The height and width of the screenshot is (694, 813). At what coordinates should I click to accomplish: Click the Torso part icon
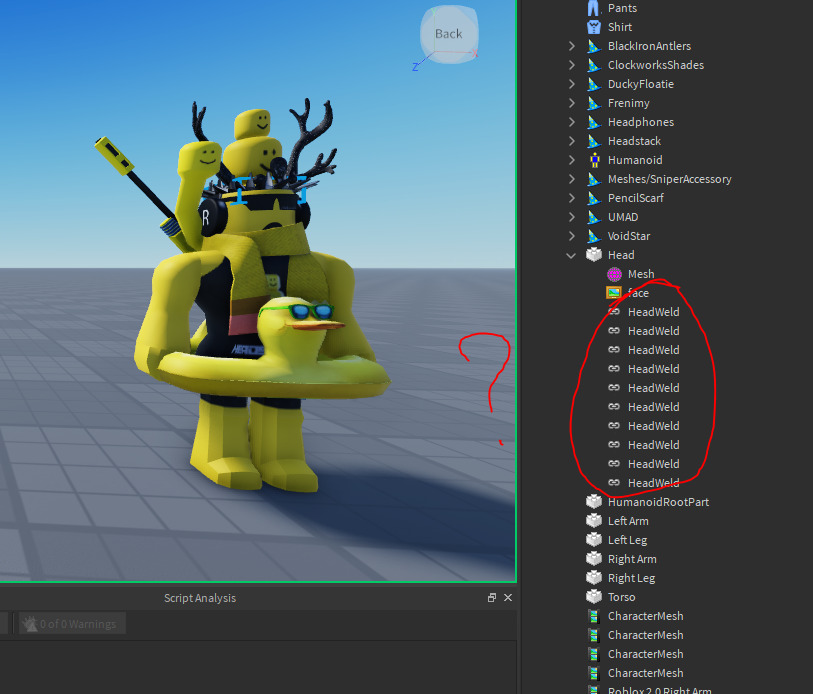[x=594, y=597]
